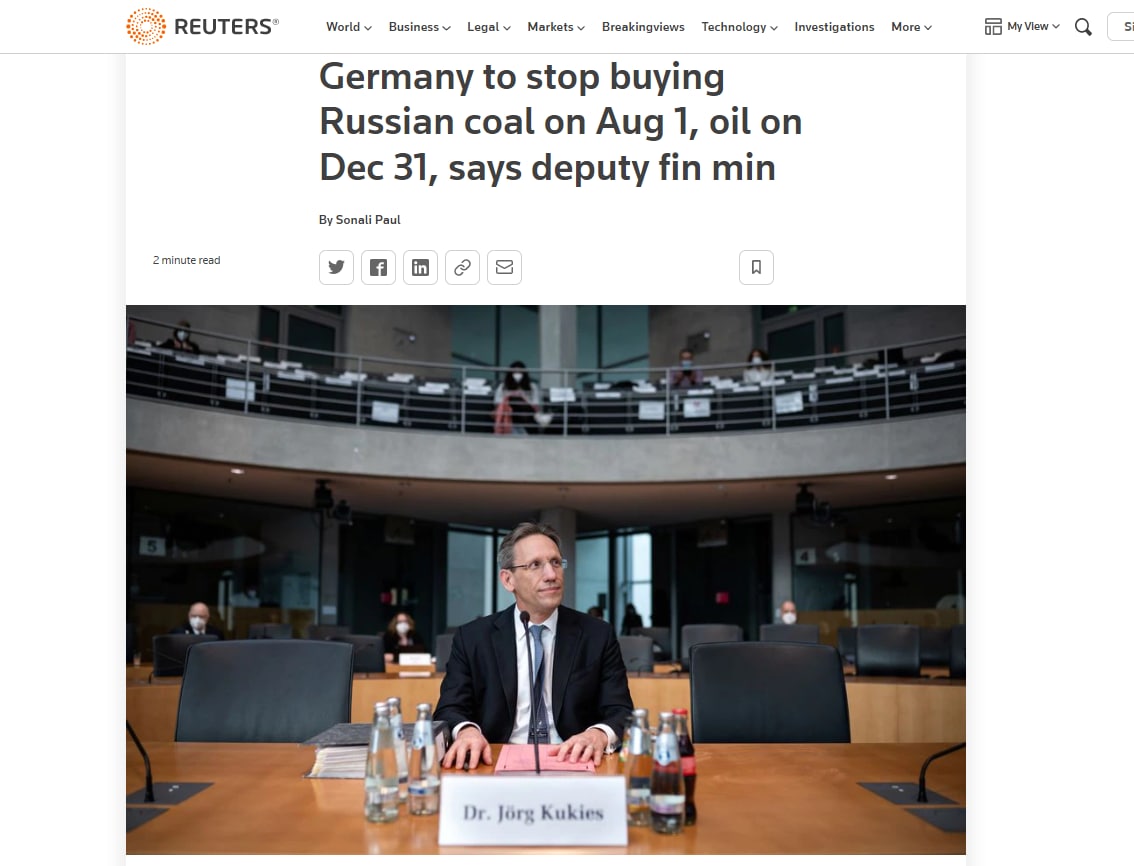This screenshot has height=866, width=1134.
Task: Copy article link icon
Action: click(x=462, y=268)
